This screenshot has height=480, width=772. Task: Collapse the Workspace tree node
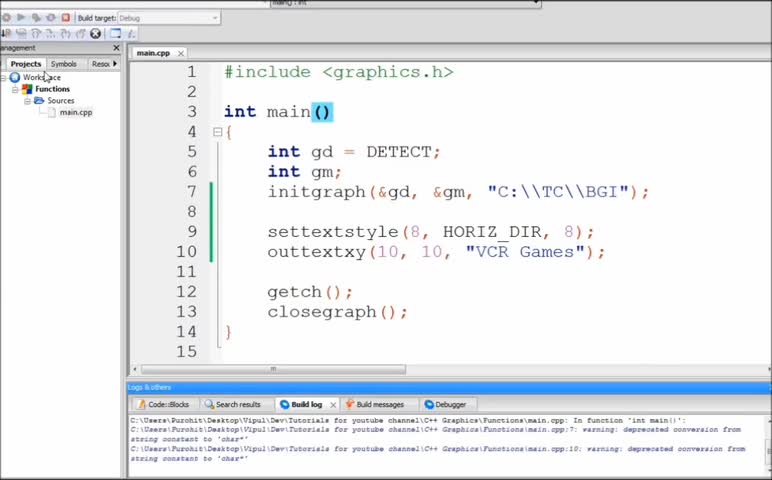pyautogui.click(x=3, y=78)
